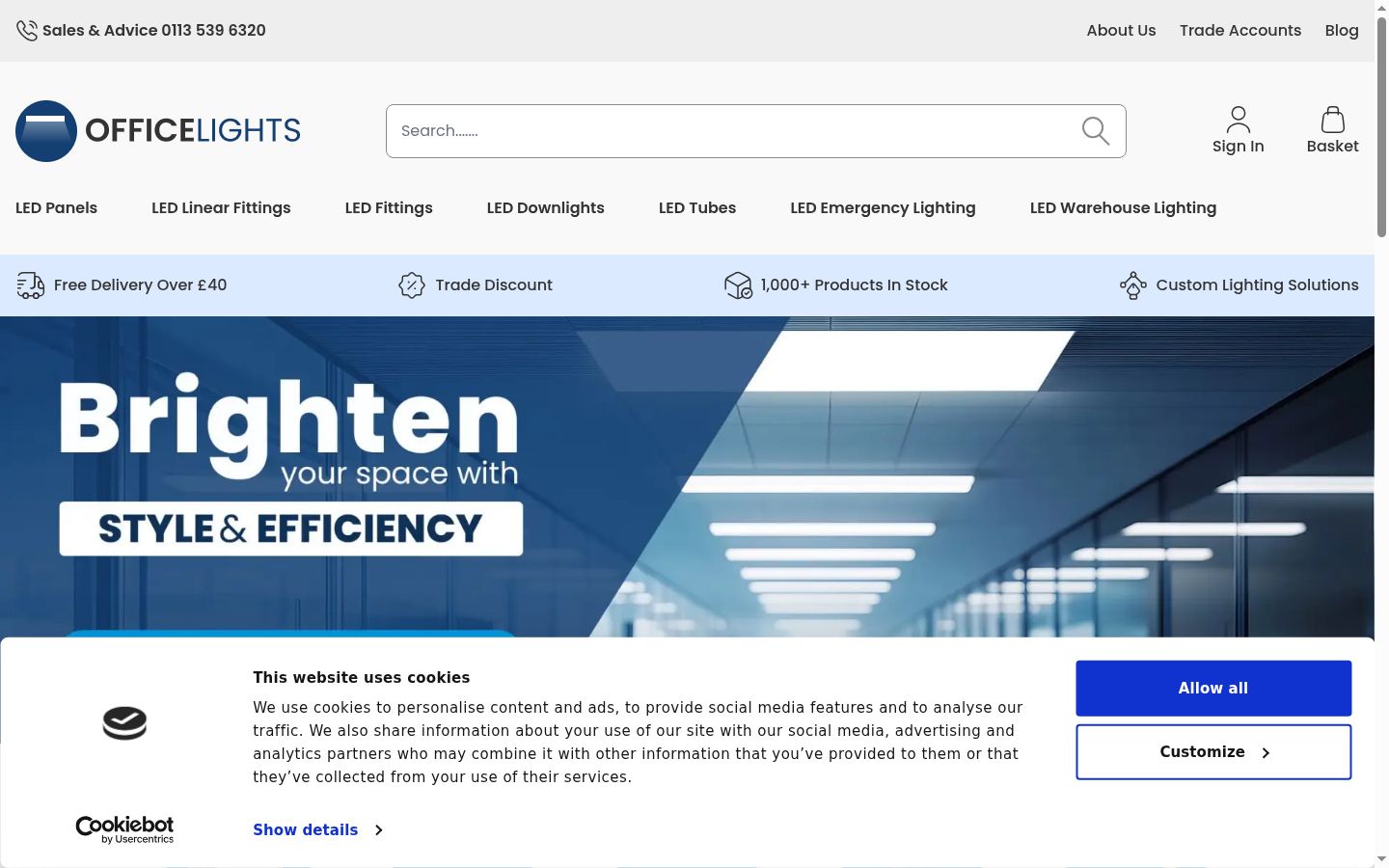Click the Free Delivery truck icon
Screen dimensions: 1389x868
click(31, 285)
